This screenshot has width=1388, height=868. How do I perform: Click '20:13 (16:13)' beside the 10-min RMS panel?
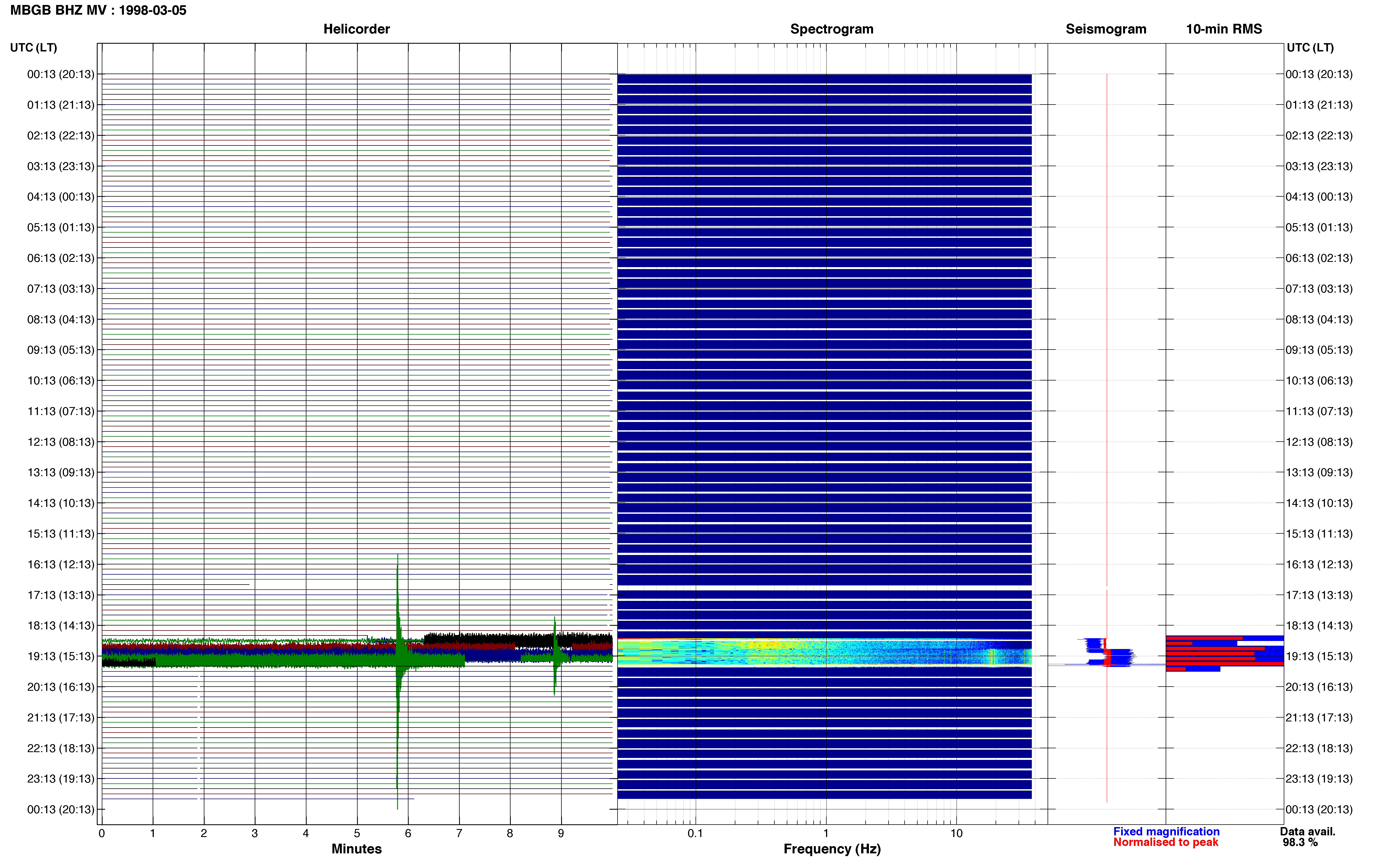1319,687
